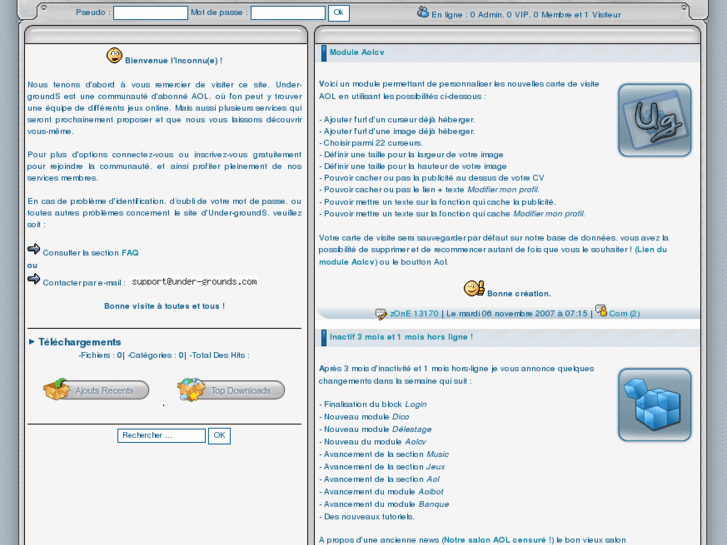Click the Fichiers : 0 statistic text

(101, 355)
